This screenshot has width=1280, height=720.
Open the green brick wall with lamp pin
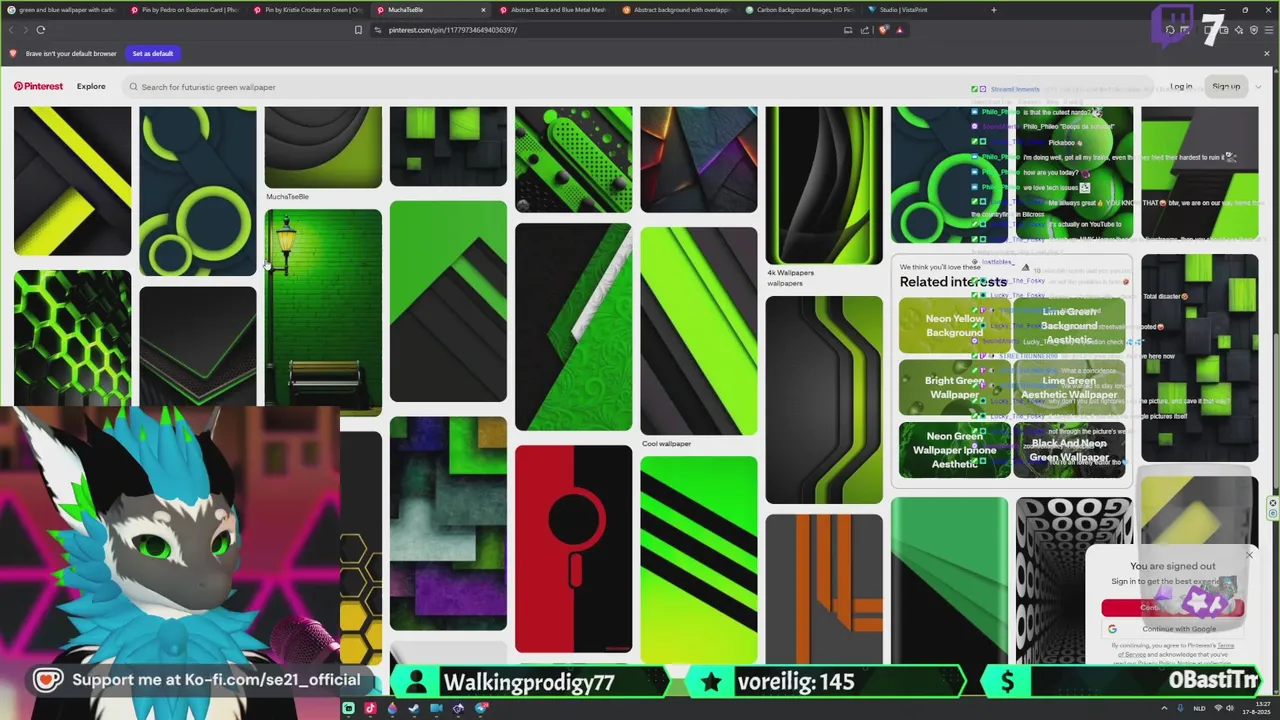click(323, 311)
